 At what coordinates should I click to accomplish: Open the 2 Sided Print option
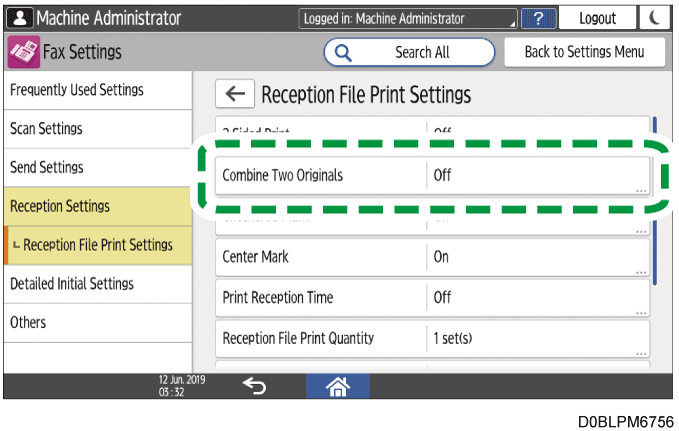(432, 130)
